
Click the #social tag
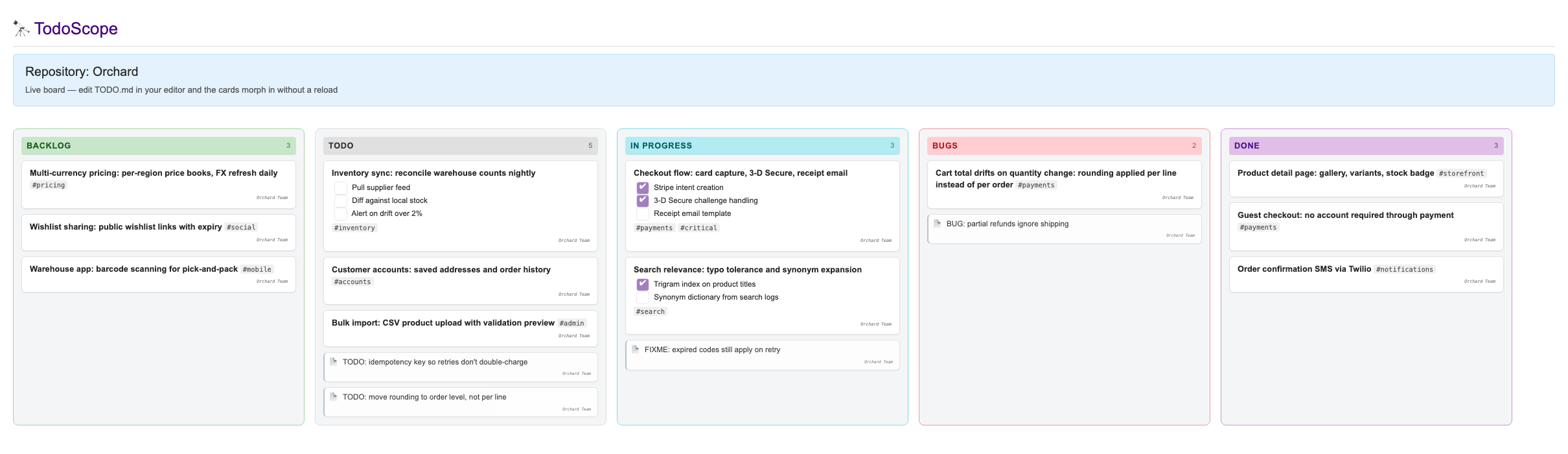pyautogui.click(x=241, y=227)
